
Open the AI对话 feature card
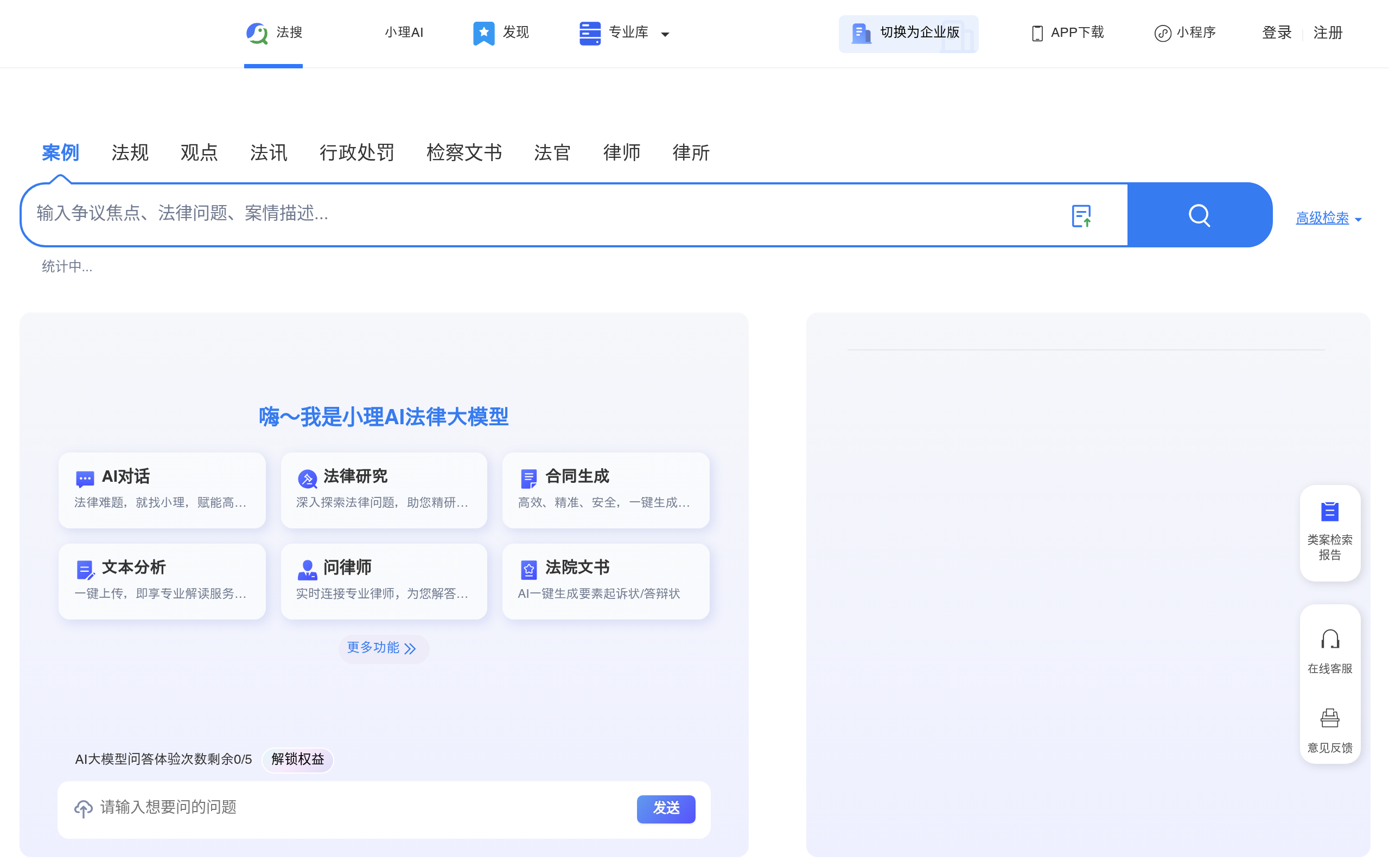coord(162,490)
